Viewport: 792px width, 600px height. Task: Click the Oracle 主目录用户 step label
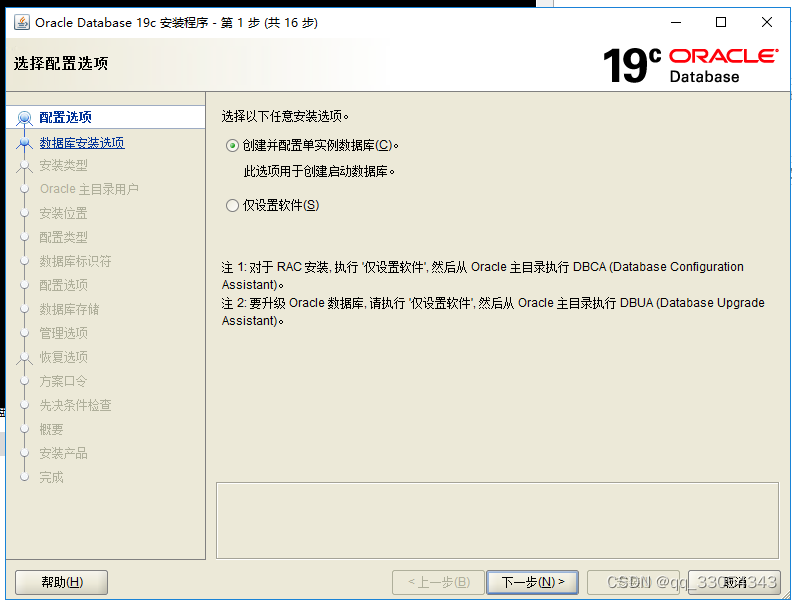coord(89,189)
